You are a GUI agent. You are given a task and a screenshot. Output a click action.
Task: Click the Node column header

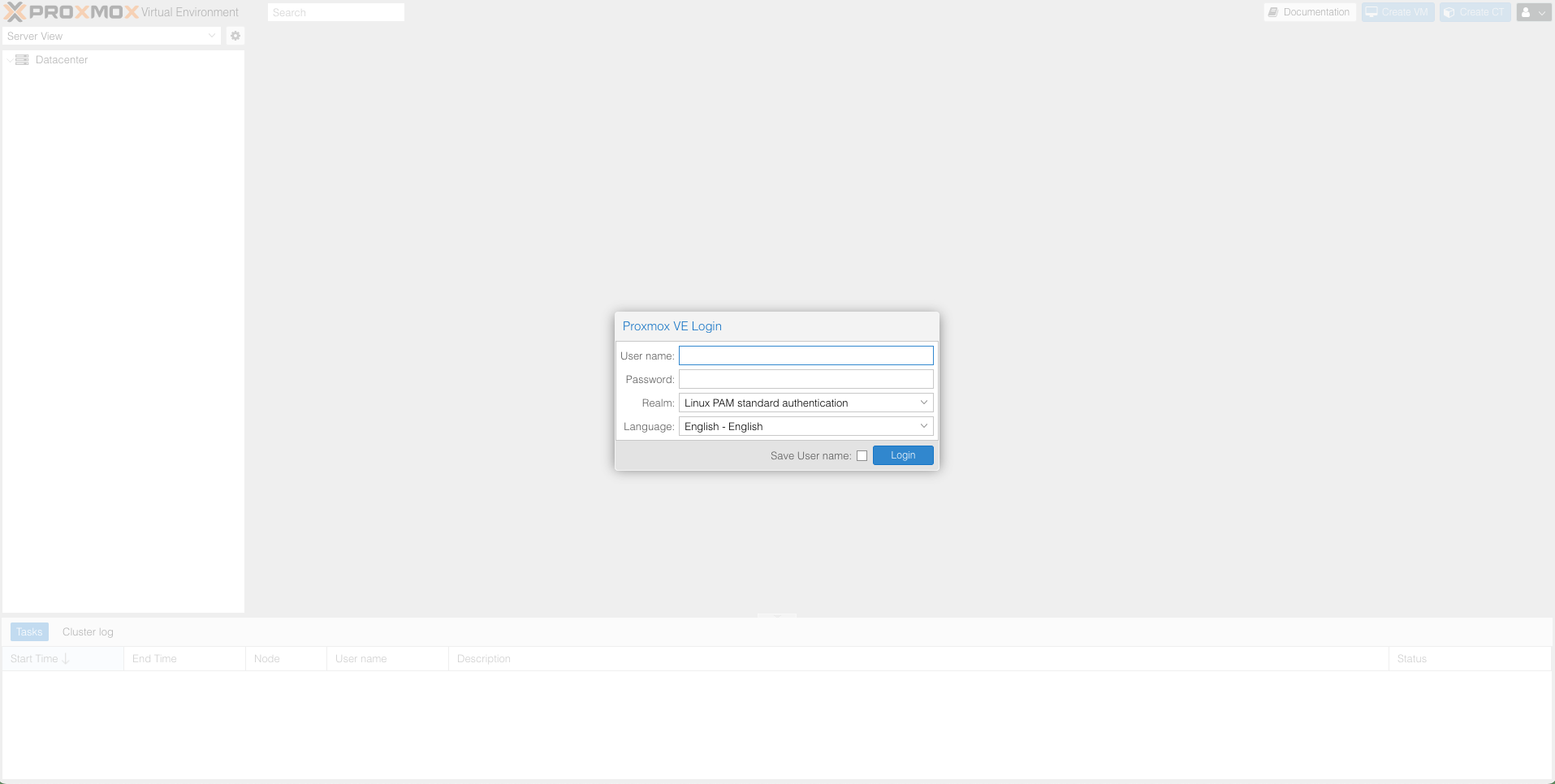pyautogui.click(x=286, y=658)
